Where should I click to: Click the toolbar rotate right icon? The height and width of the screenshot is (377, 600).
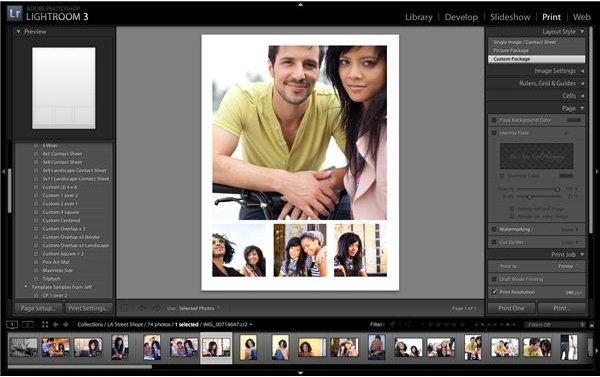pos(157,308)
